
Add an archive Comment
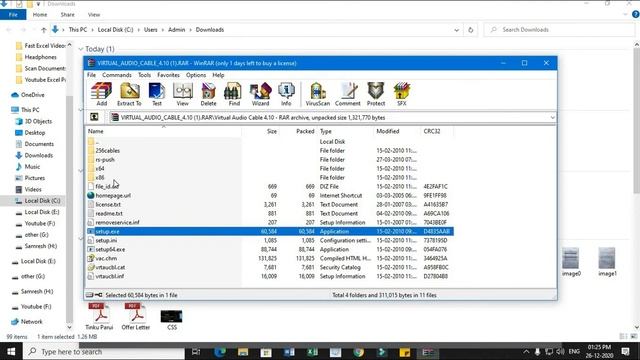[348, 94]
